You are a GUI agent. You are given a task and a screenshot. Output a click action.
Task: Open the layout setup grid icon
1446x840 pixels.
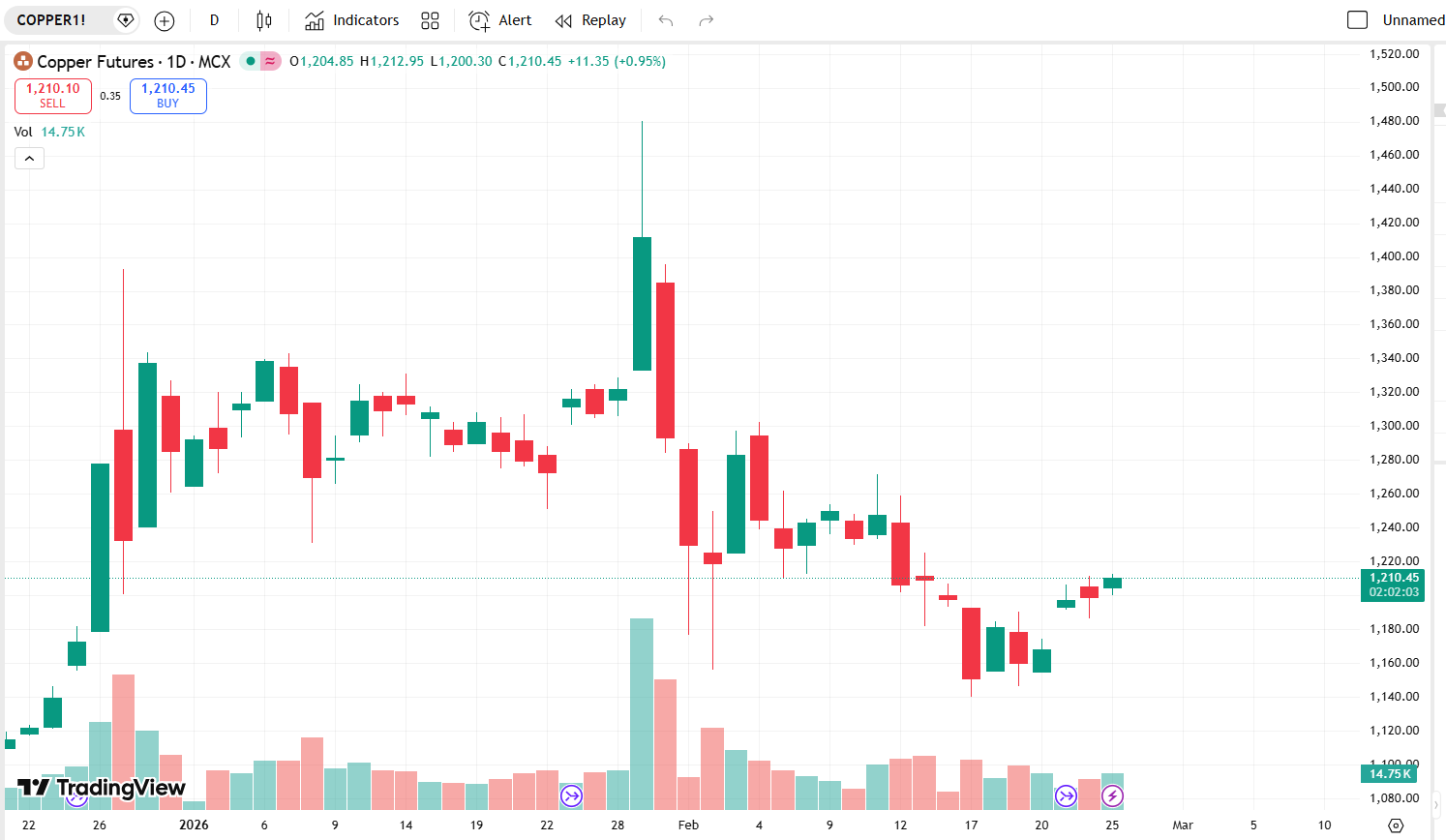tap(431, 20)
